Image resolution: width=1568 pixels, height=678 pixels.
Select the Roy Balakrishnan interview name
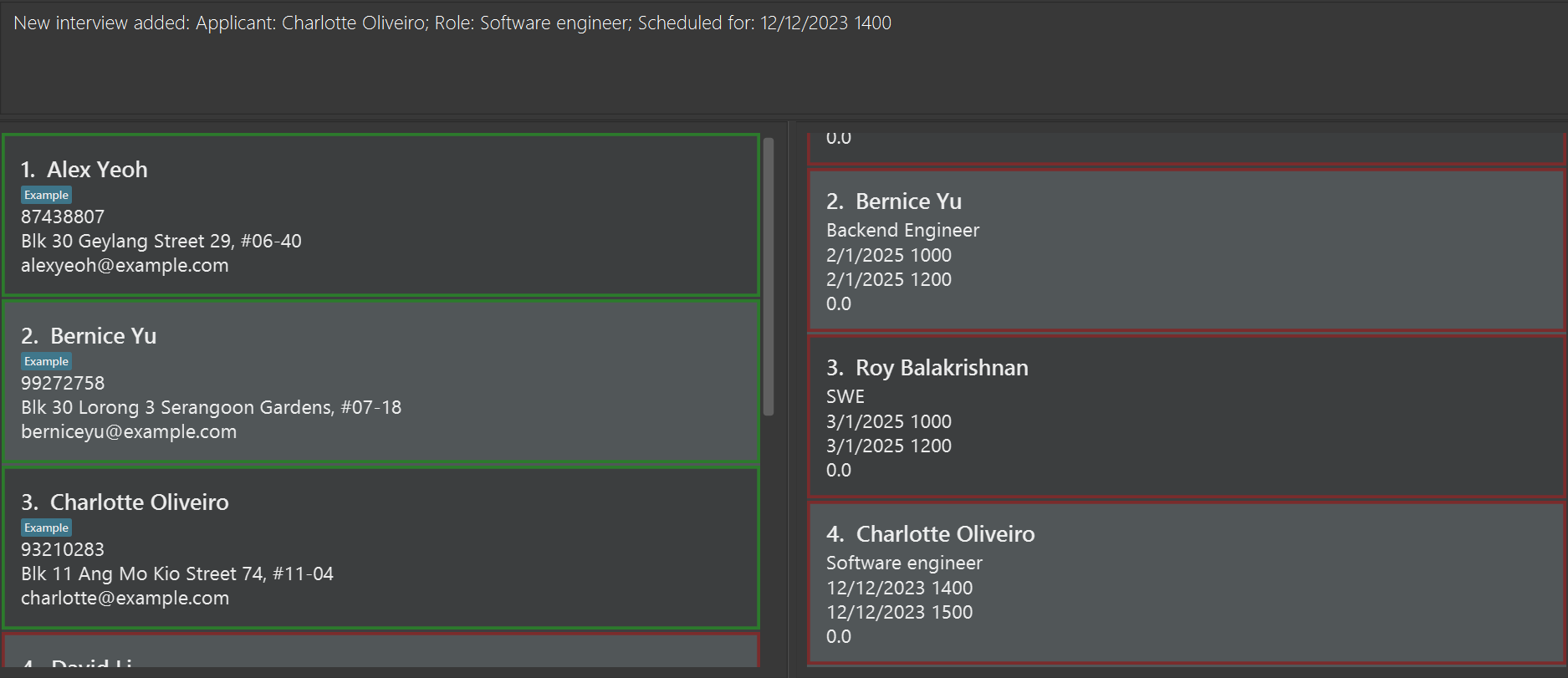point(942,368)
